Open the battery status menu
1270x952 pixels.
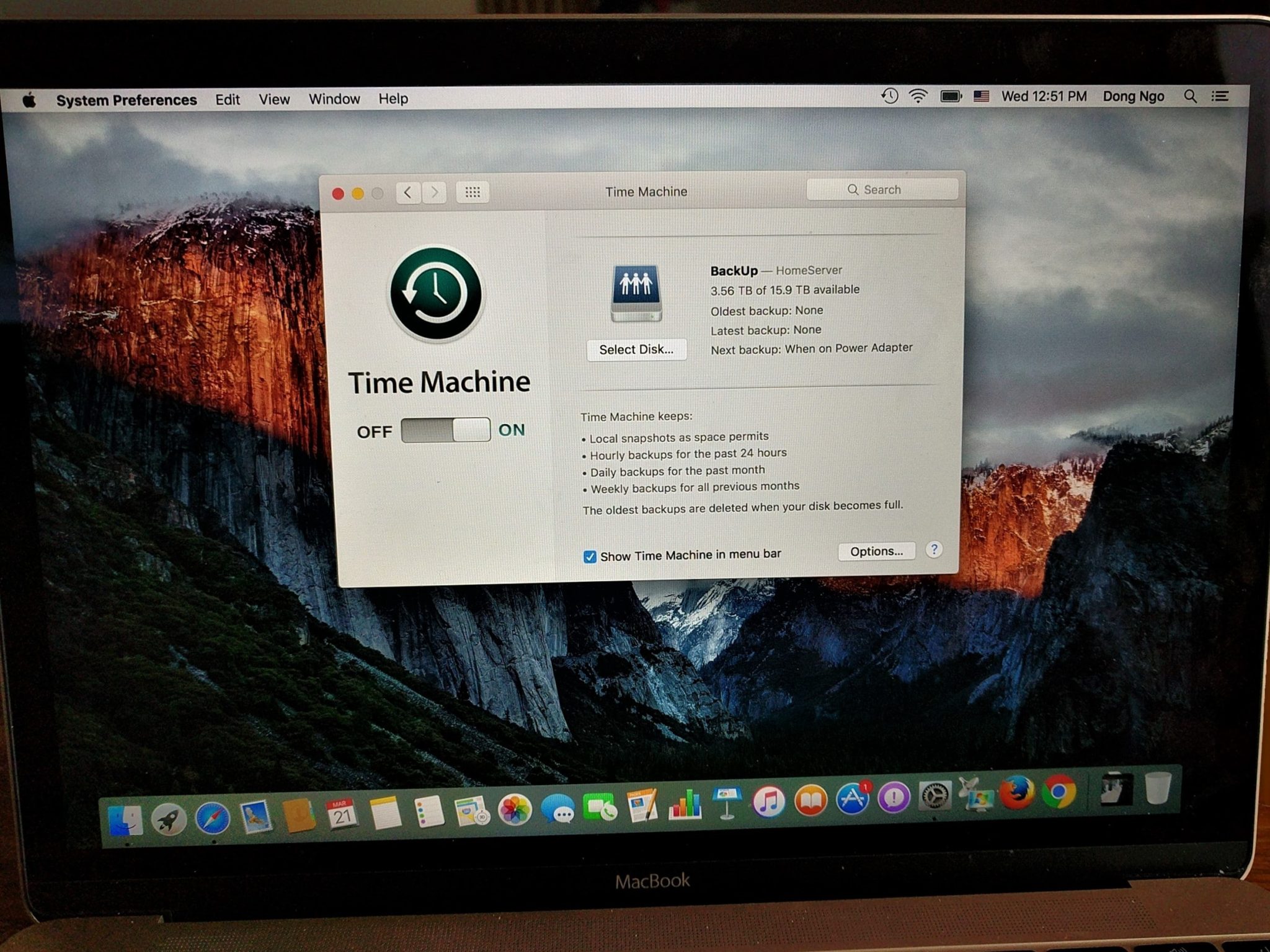pos(951,96)
